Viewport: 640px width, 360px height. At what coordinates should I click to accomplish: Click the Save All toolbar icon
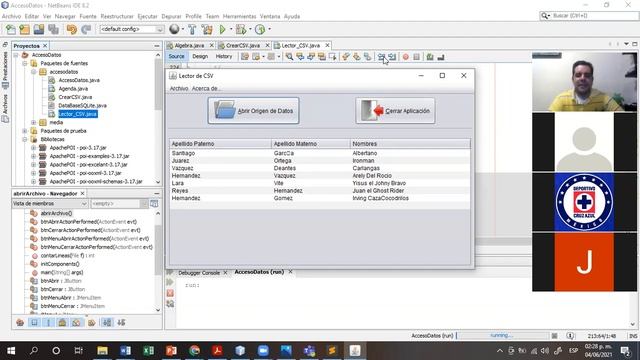(x=53, y=29)
